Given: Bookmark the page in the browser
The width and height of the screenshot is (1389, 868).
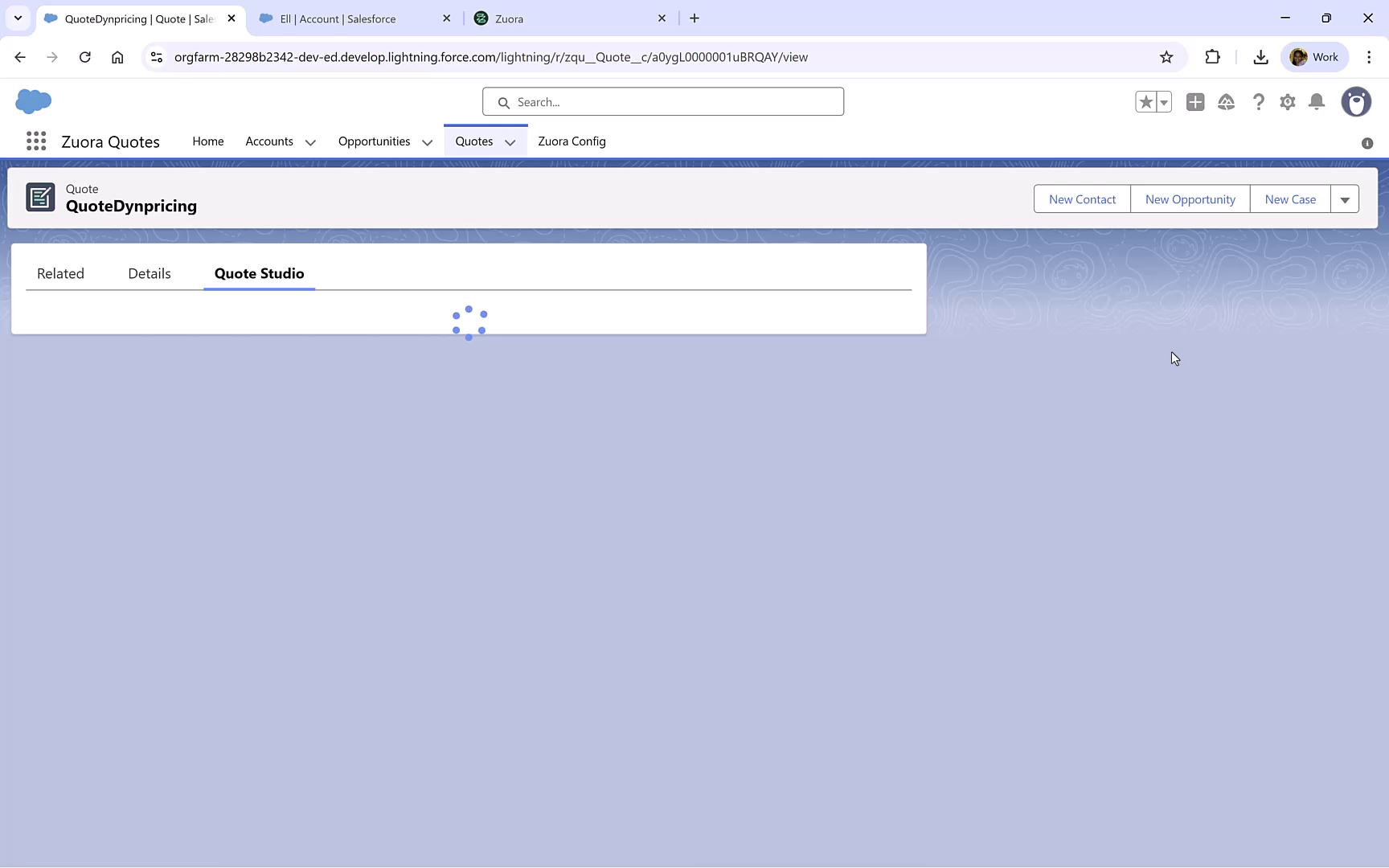Looking at the screenshot, I should pos(1166,57).
